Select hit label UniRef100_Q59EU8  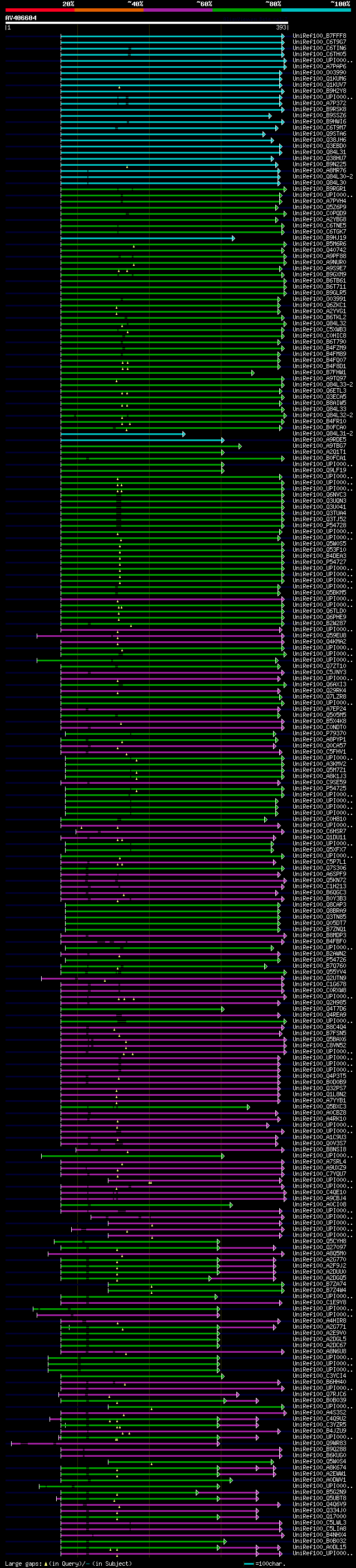pyautogui.click(x=319, y=635)
